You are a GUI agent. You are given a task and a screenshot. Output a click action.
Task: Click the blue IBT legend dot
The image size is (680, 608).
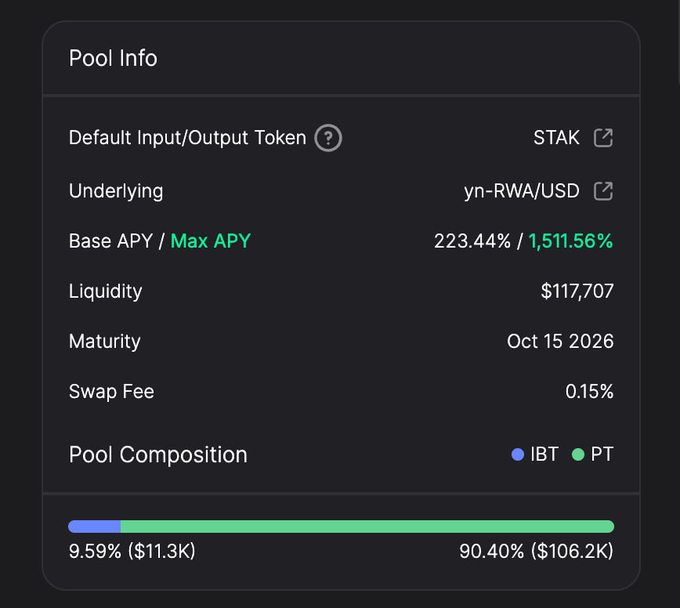tap(518, 455)
